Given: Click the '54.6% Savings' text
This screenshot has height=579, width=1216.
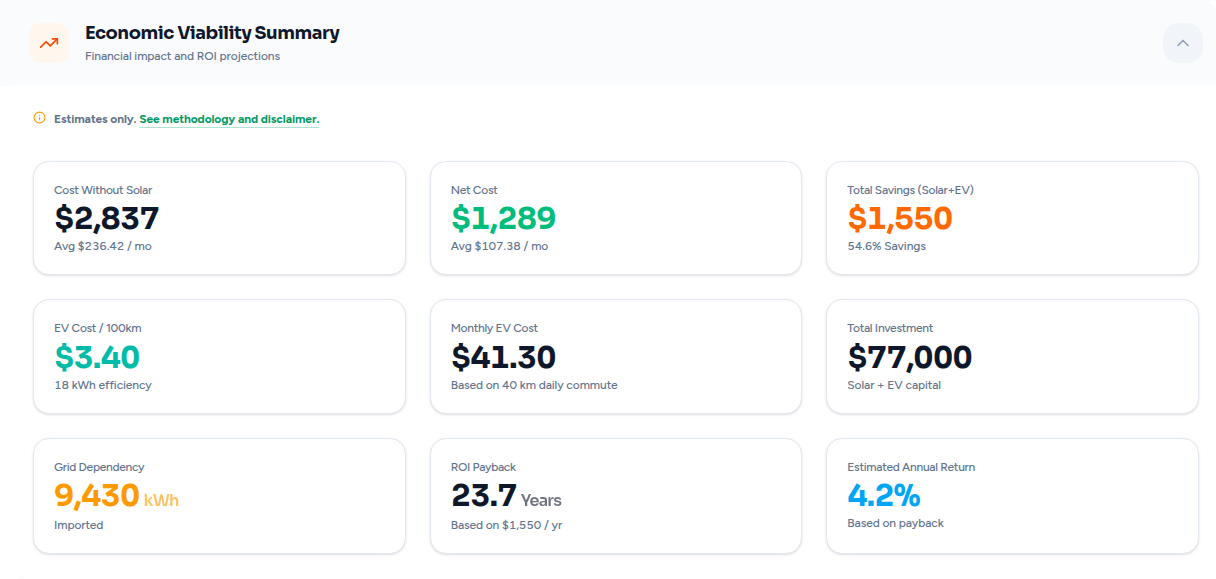Looking at the screenshot, I should coord(886,246).
